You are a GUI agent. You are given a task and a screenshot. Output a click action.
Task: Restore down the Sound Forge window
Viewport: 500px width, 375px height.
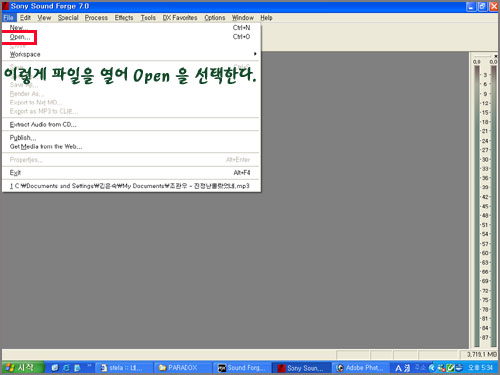tap(482, 6)
